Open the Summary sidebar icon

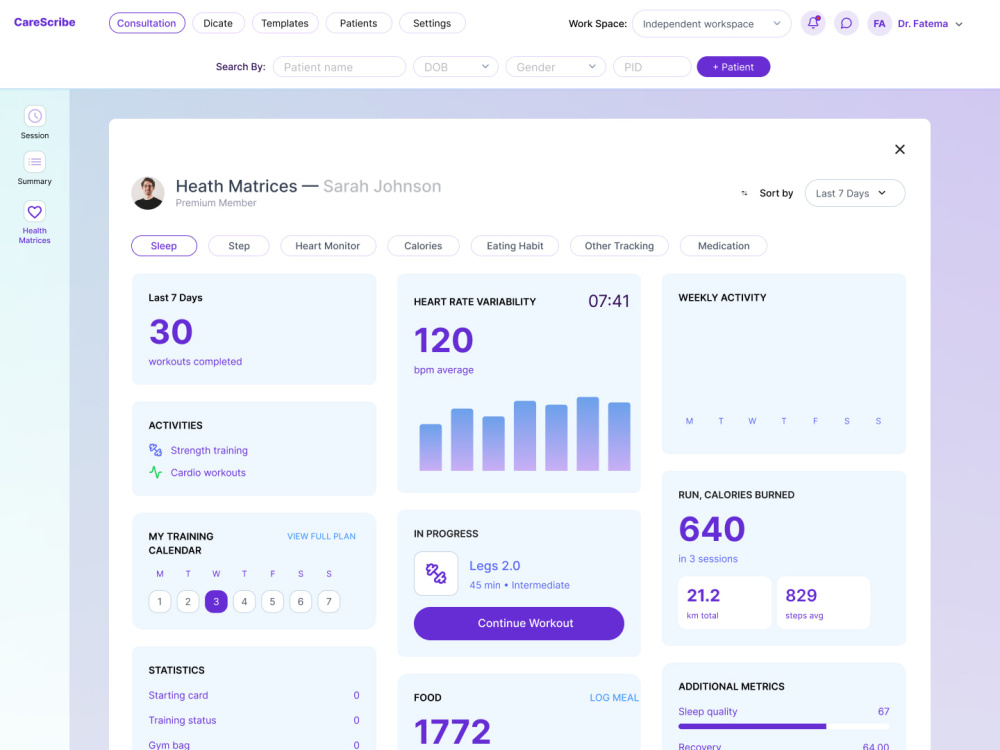(34, 162)
